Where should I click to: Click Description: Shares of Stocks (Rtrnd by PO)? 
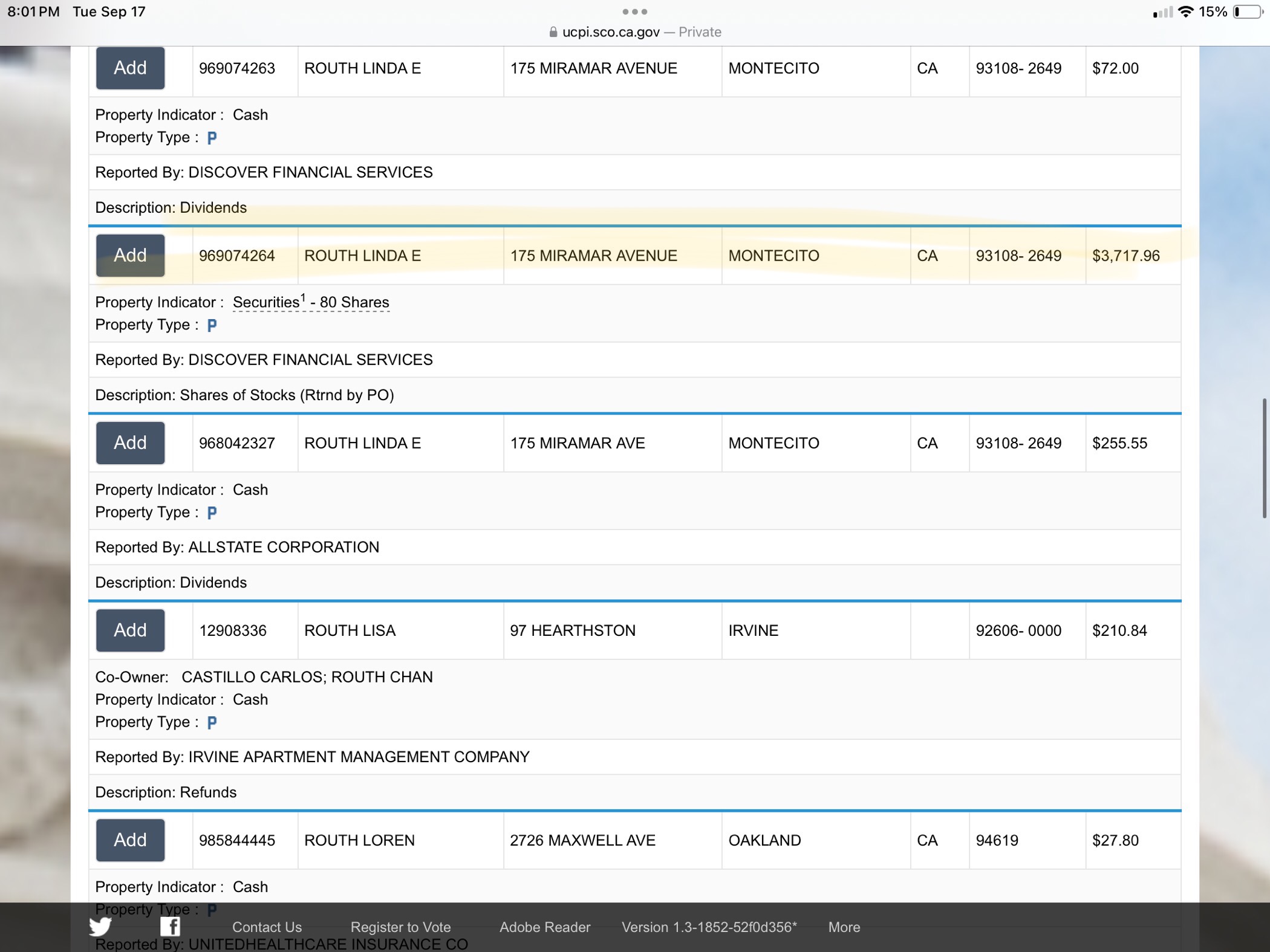(634, 395)
